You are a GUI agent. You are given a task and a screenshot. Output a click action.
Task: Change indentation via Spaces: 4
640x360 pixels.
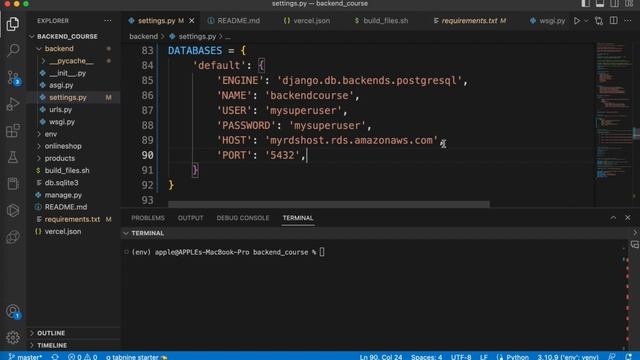tap(427, 357)
